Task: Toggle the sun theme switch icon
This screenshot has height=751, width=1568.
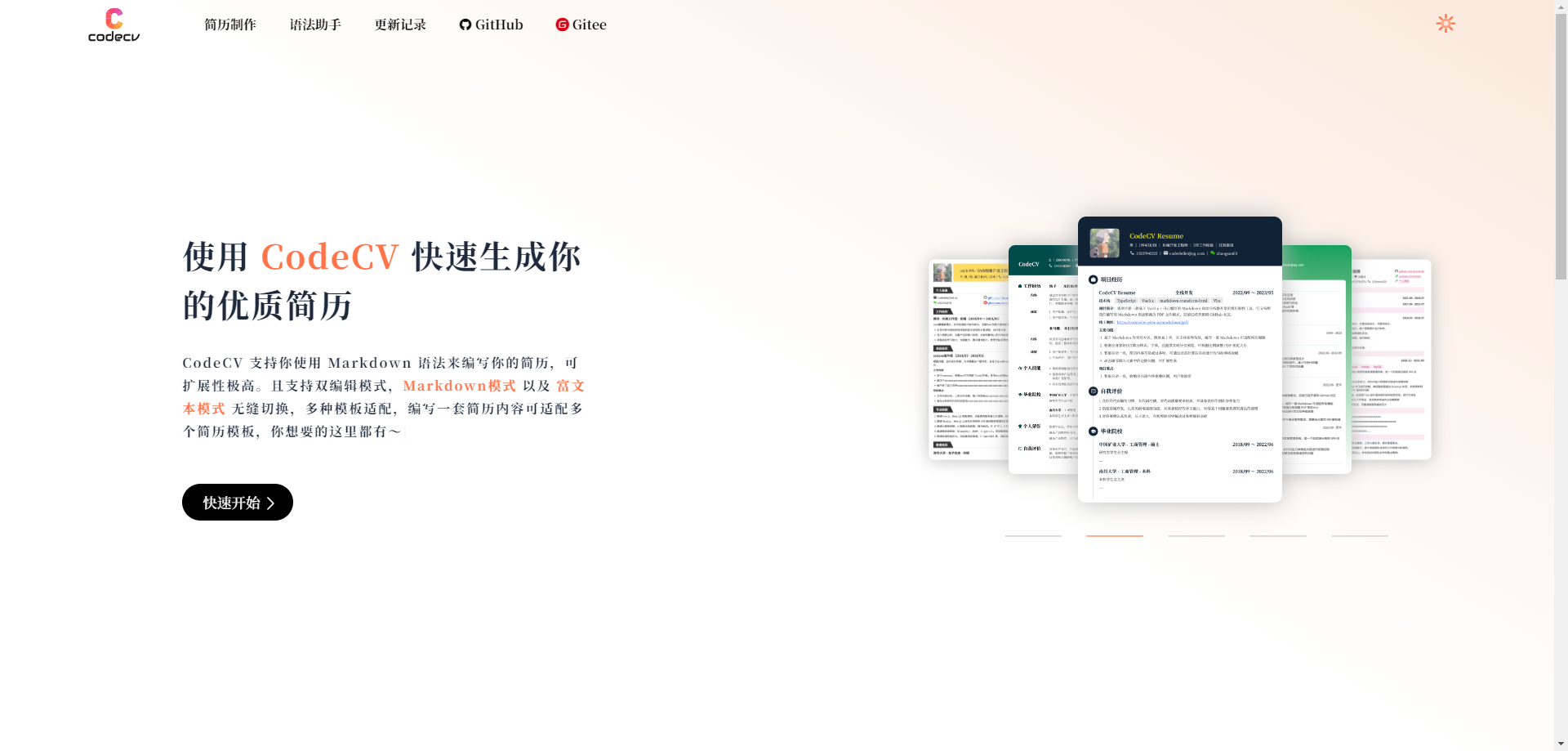Action: (x=1445, y=24)
